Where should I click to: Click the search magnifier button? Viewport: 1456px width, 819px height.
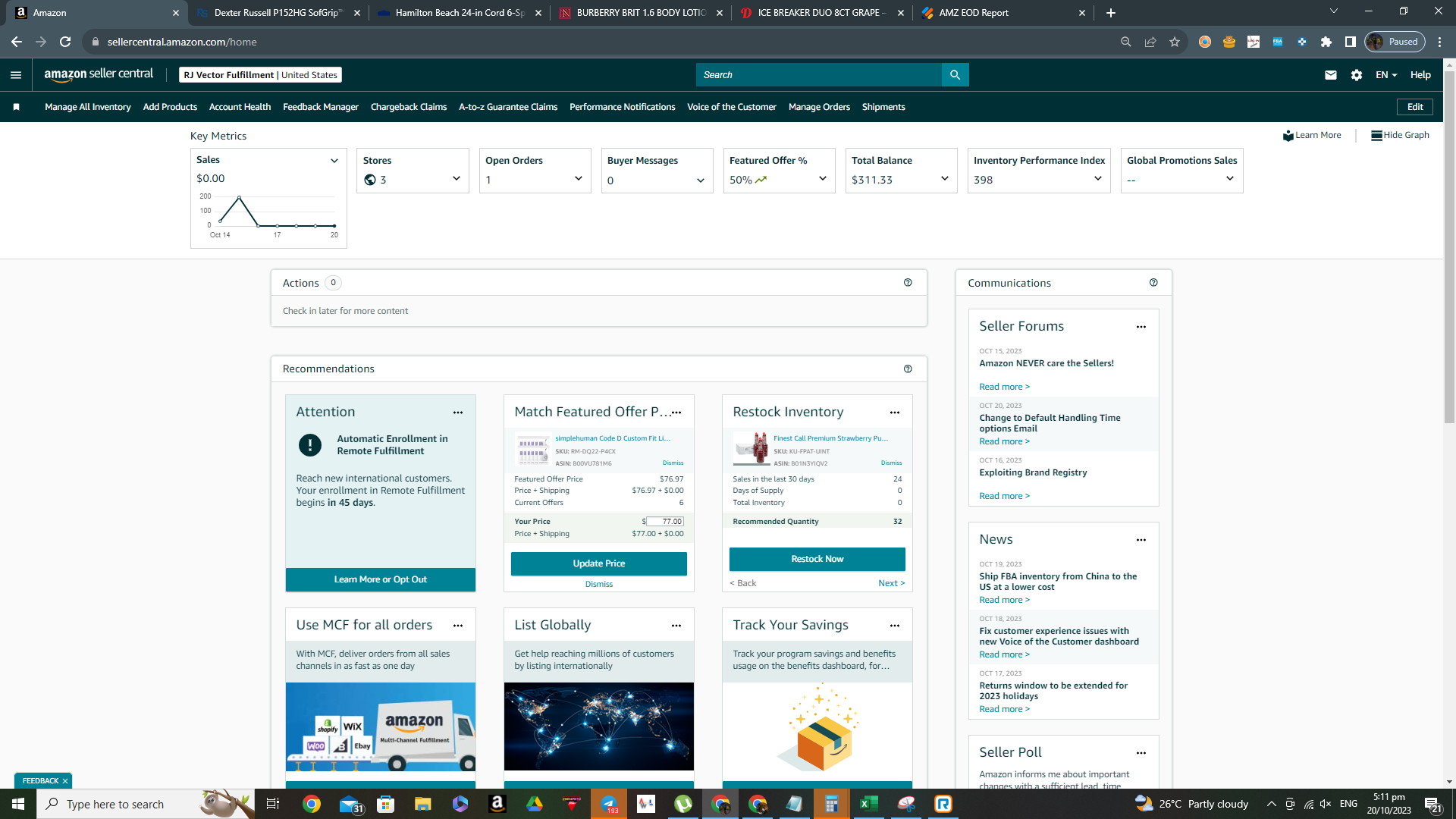coord(955,74)
